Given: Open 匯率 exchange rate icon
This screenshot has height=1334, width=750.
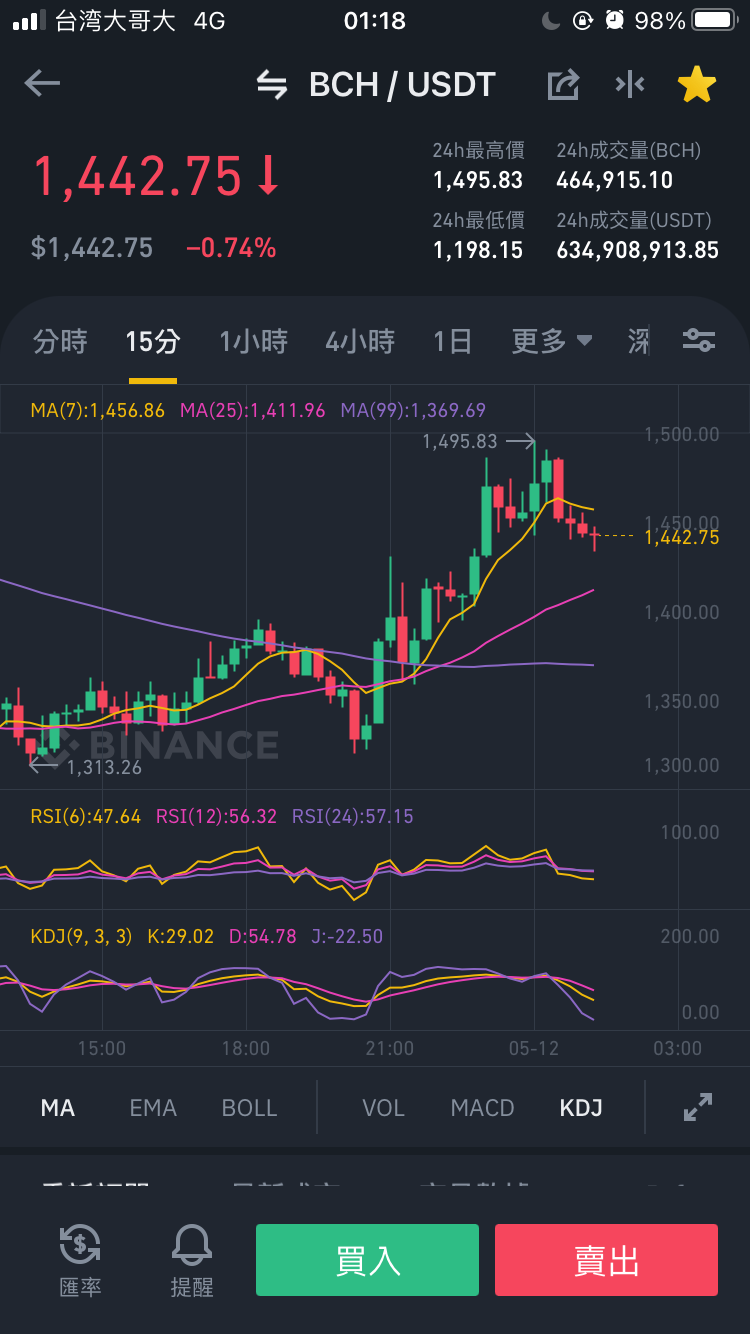Looking at the screenshot, I should 80,1259.
